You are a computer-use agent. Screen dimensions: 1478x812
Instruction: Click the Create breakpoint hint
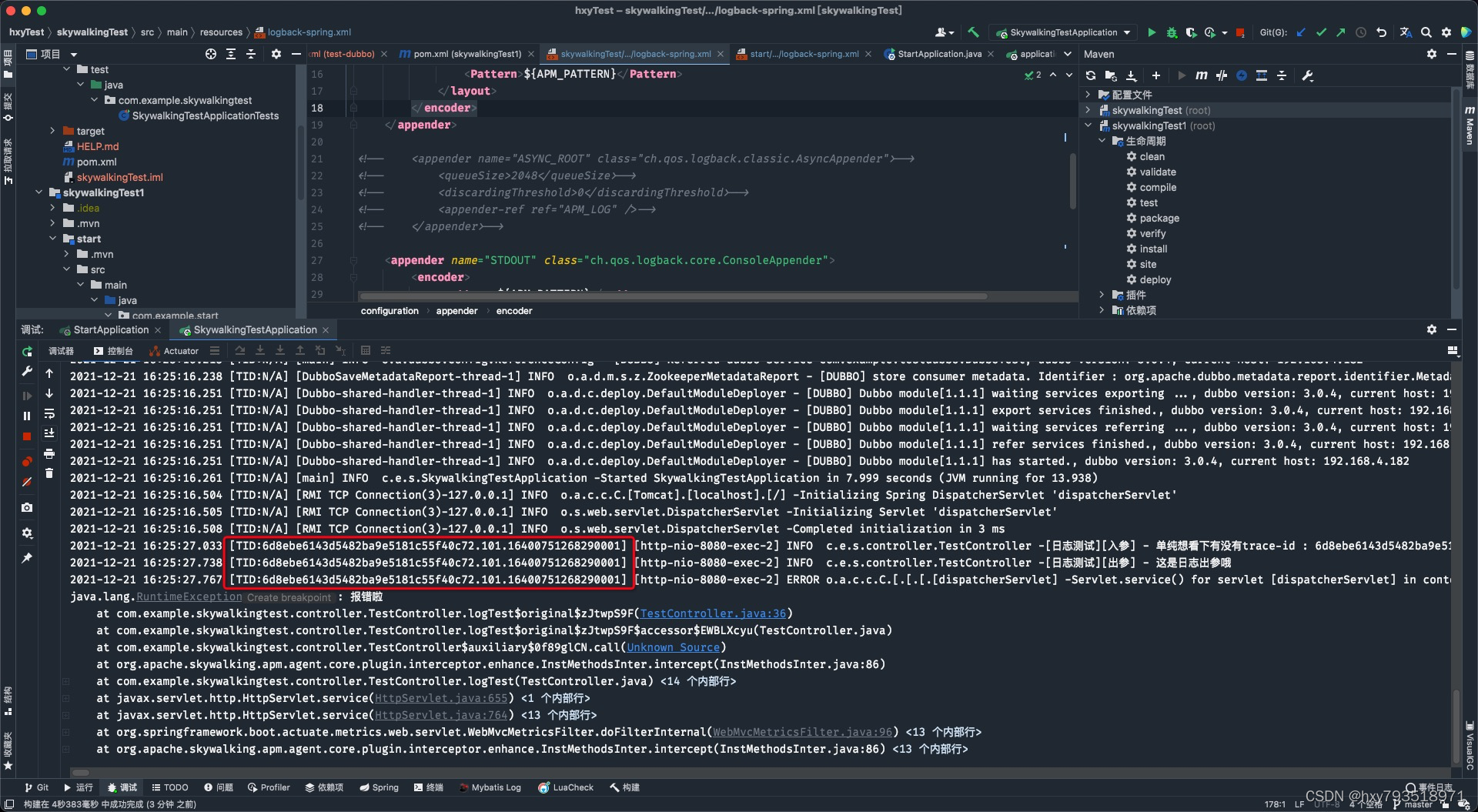289,597
